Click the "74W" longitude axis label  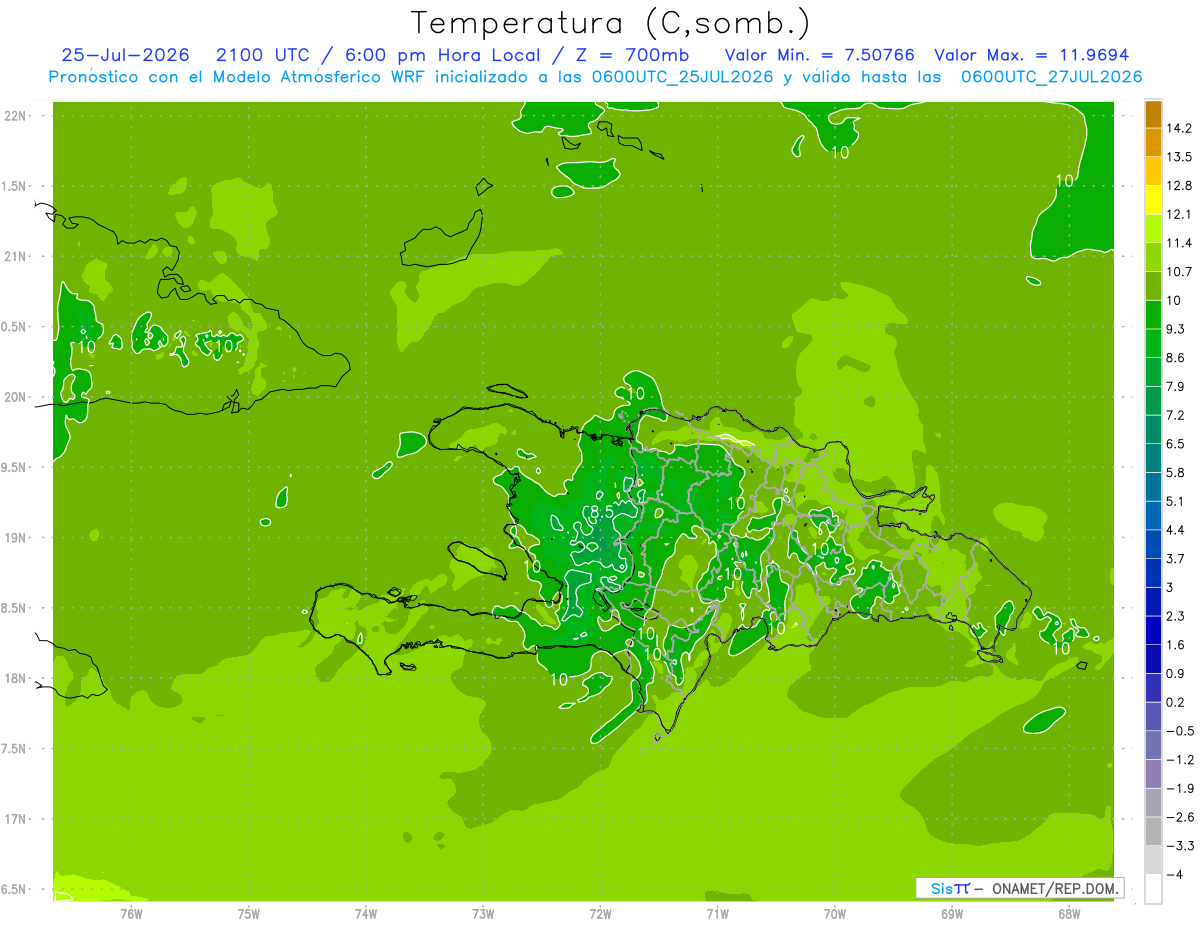366,914
